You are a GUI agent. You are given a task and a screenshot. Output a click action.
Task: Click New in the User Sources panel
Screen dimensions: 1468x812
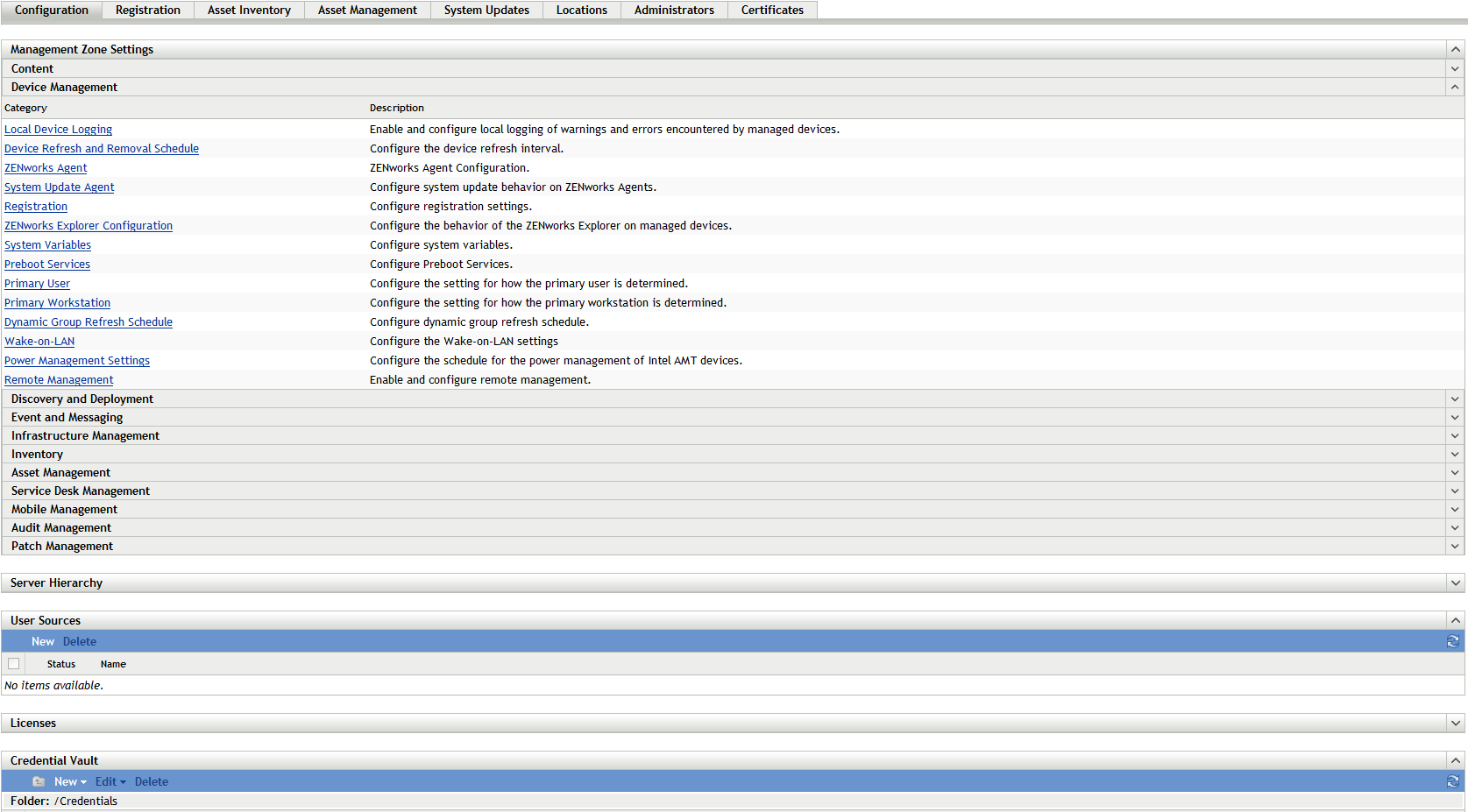42,641
